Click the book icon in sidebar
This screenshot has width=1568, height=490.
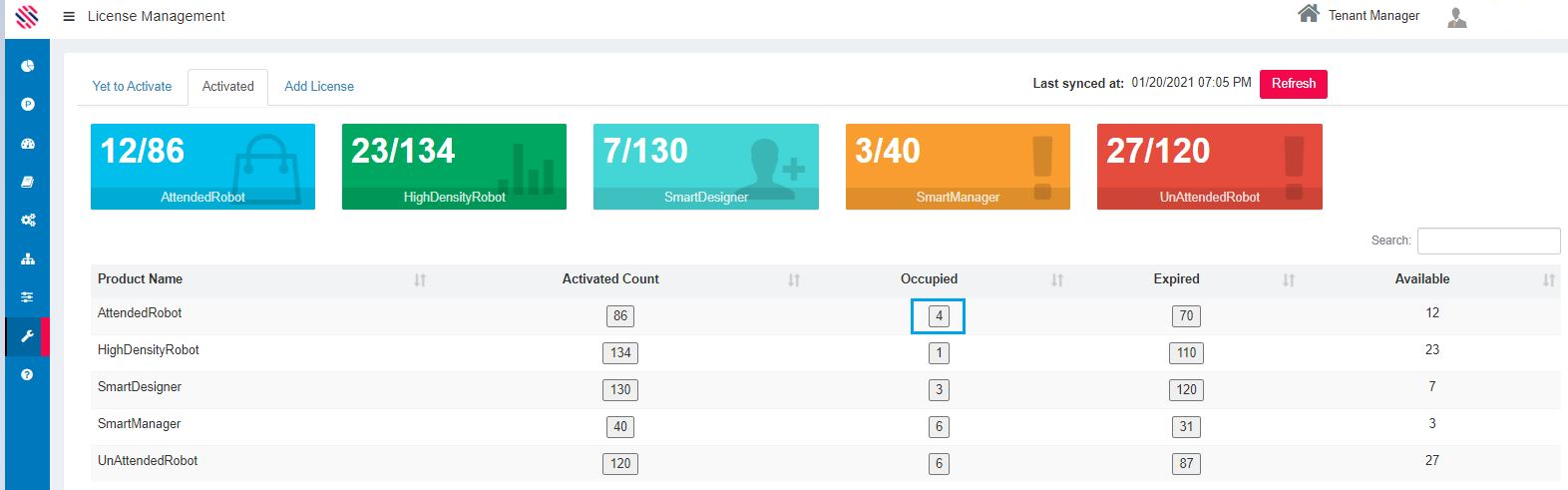28,182
